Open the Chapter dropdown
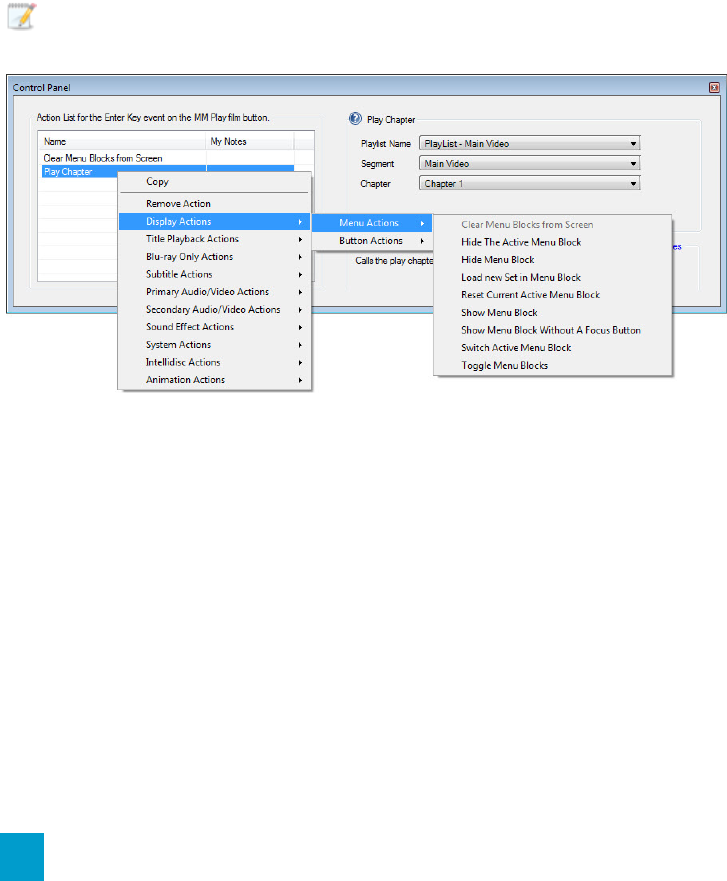 click(529, 184)
